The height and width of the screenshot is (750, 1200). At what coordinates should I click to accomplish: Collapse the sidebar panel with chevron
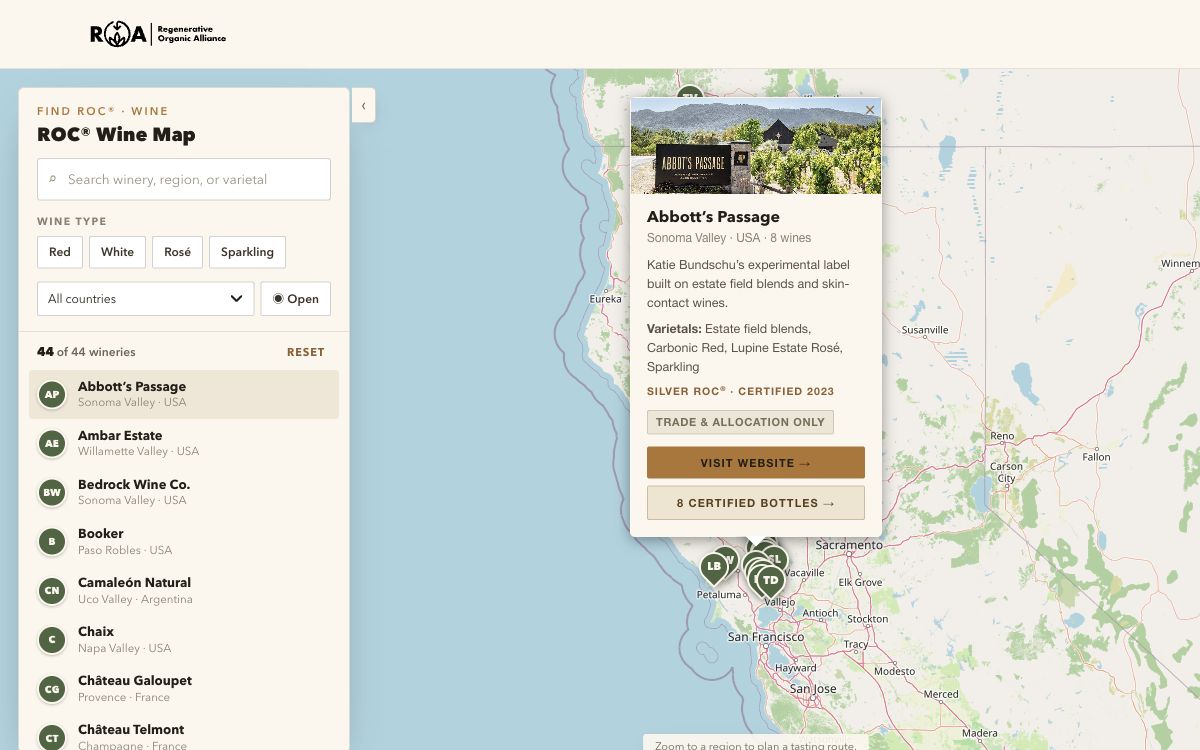coord(363,105)
